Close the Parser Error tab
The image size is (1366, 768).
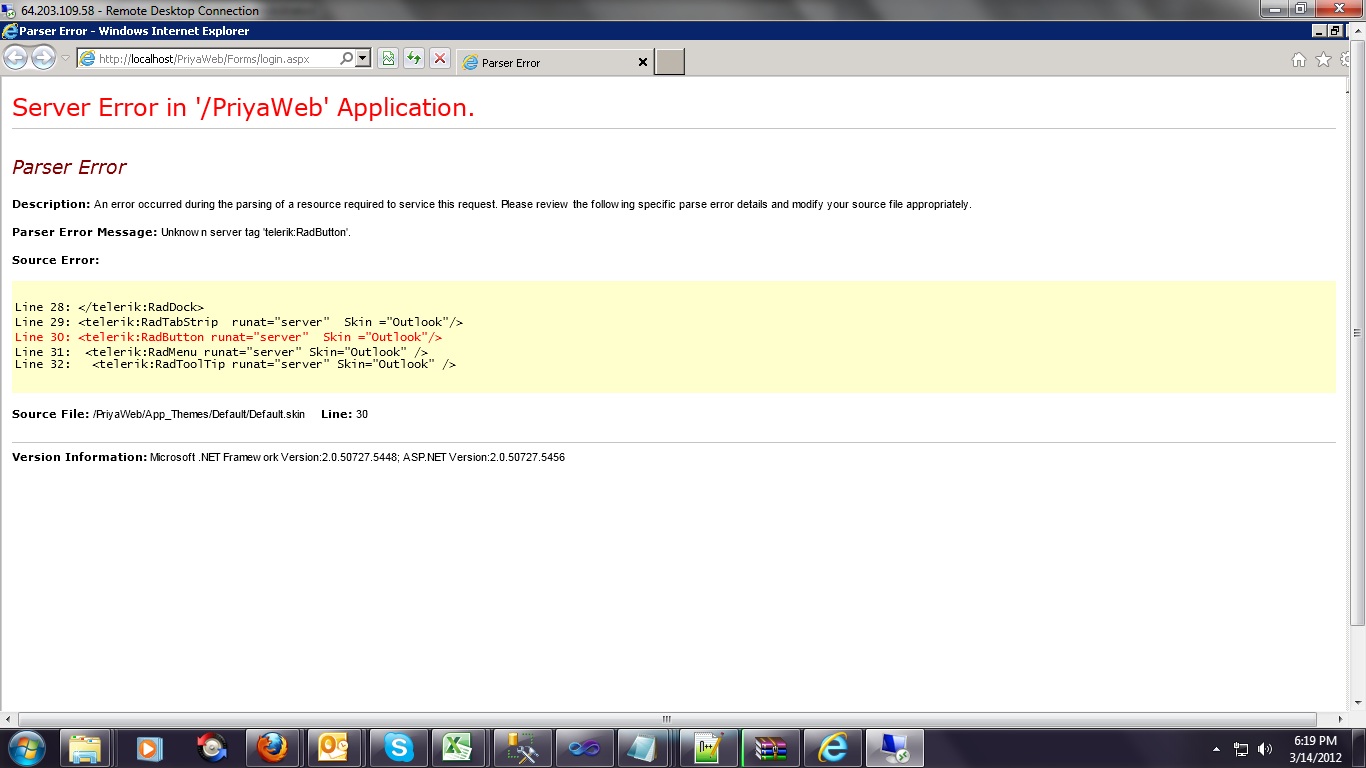click(643, 62)
